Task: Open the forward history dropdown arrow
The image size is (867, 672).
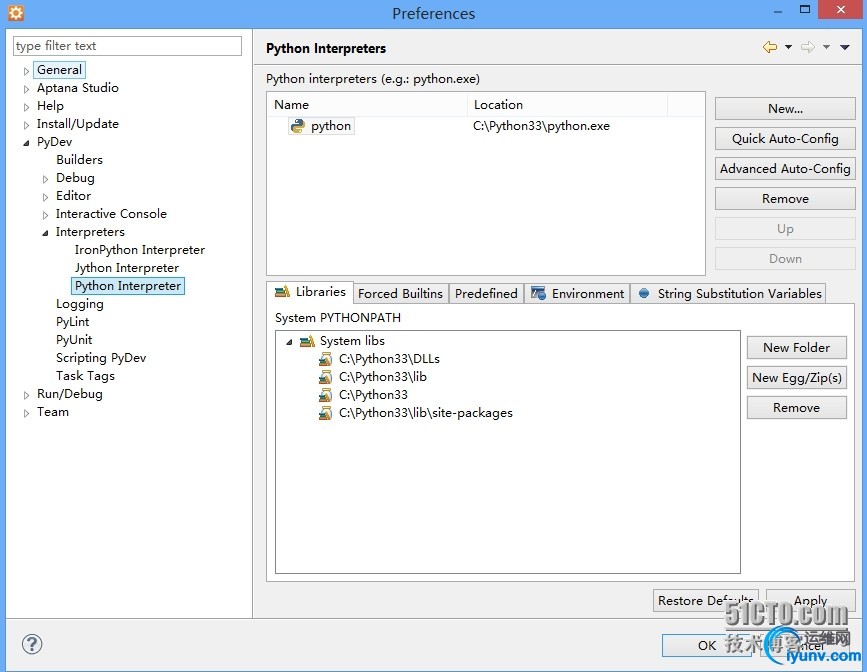Action: click(826, 47)
